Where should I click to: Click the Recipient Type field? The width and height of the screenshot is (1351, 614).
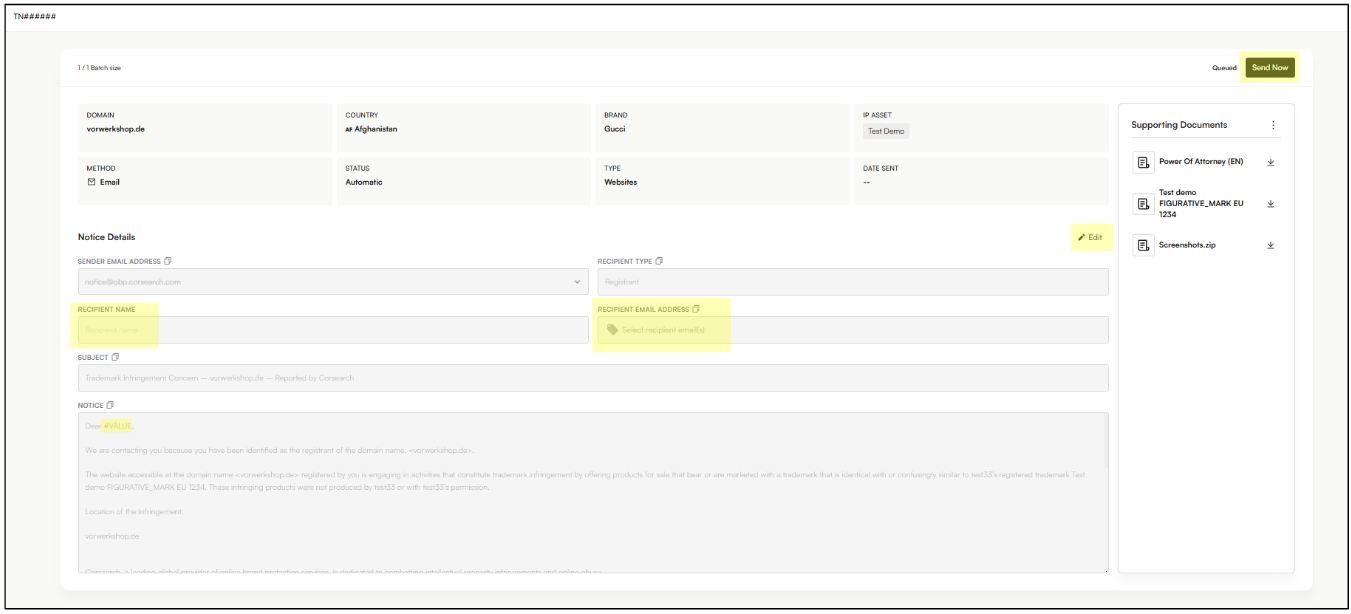(852, 282)
